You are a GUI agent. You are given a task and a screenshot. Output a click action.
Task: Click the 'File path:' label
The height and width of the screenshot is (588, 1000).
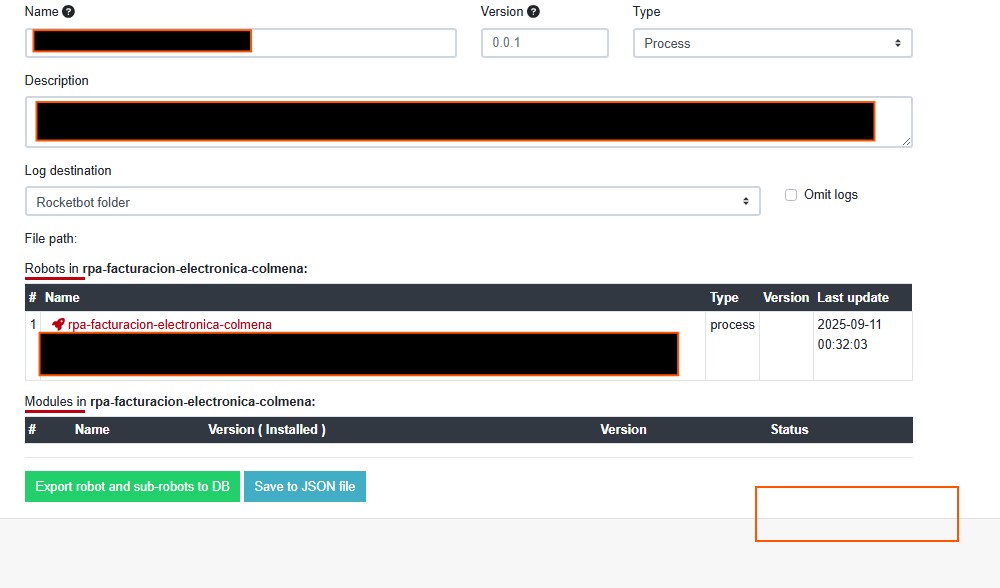coord(51,239)
